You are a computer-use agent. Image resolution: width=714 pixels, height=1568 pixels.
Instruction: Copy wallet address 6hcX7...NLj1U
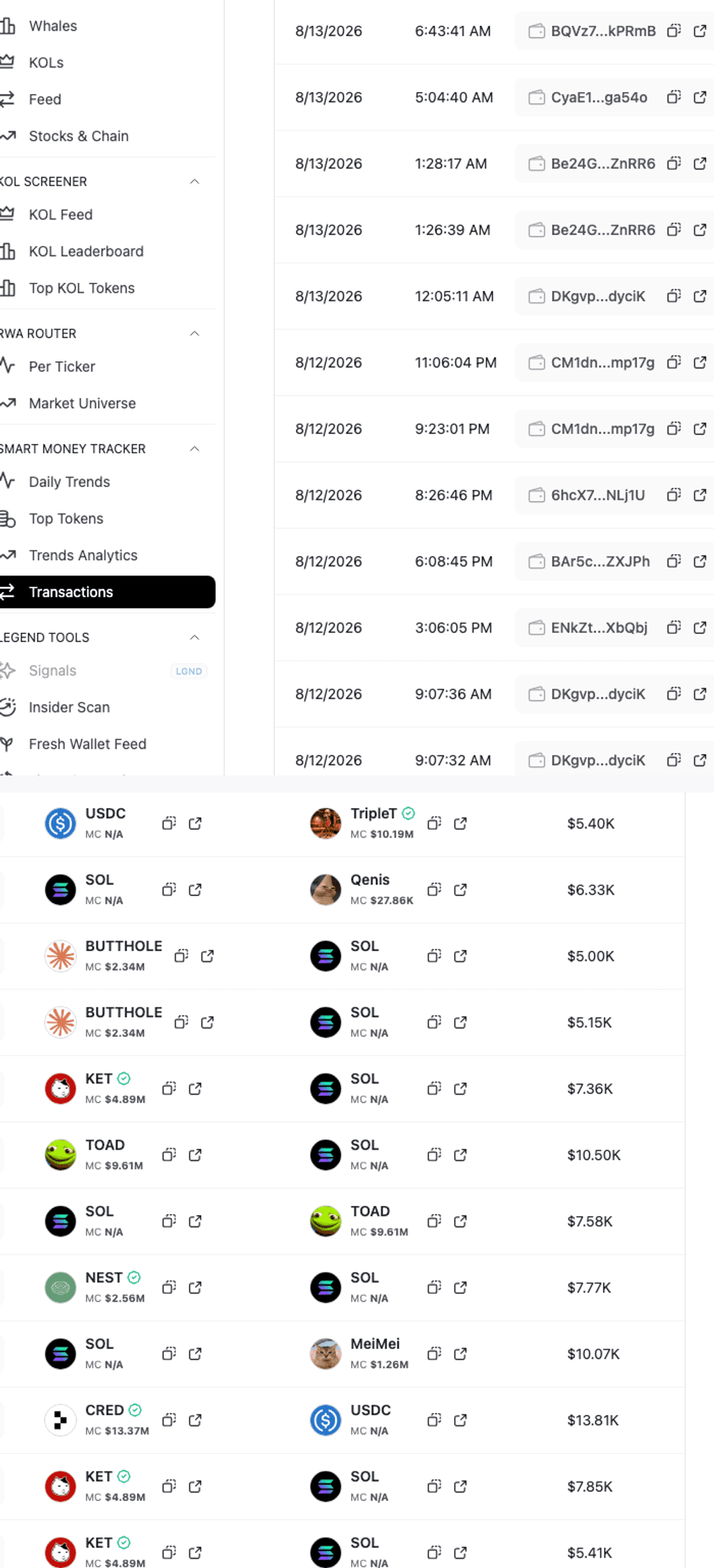673,495
